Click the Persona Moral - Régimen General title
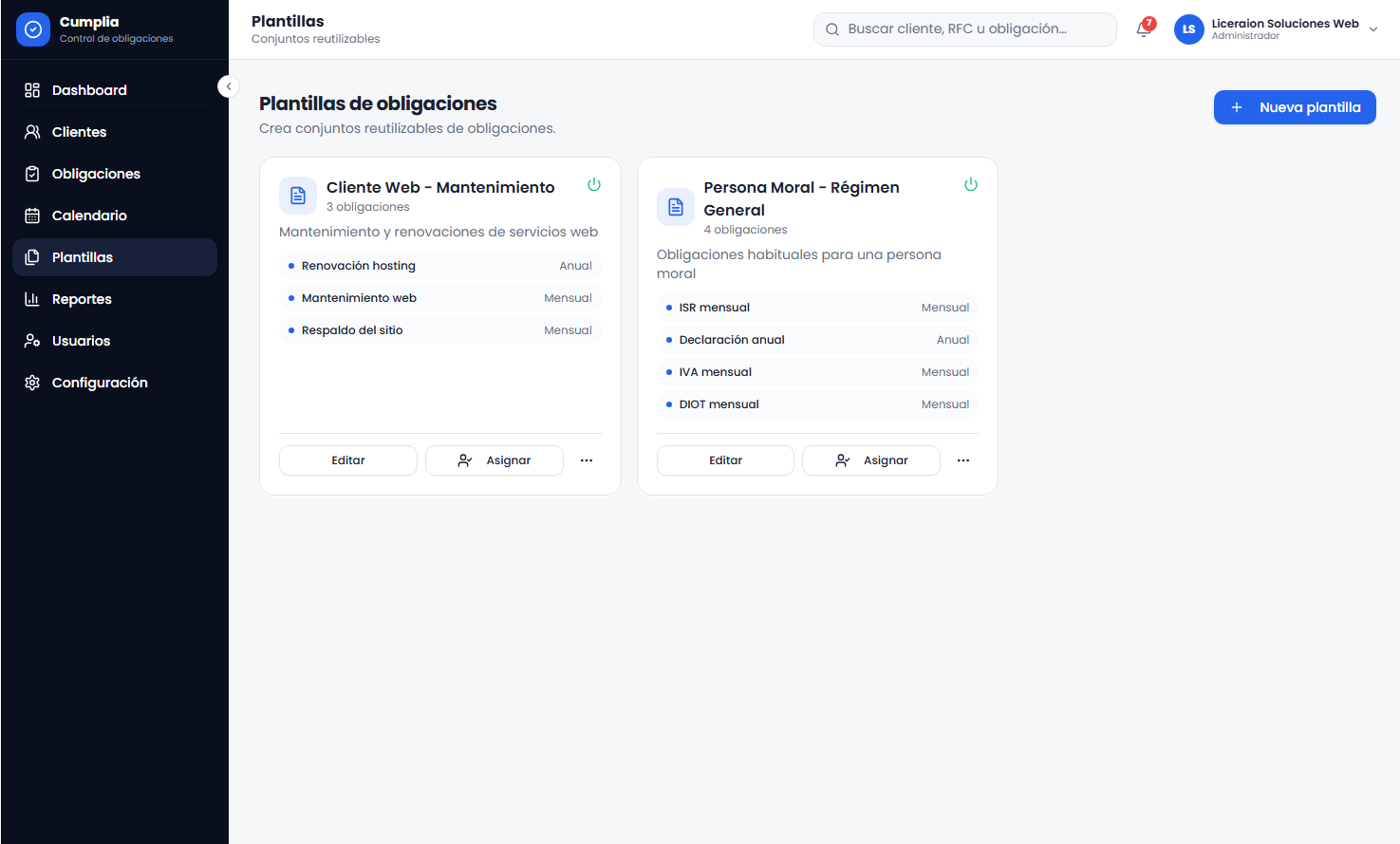 click(802, 198)
